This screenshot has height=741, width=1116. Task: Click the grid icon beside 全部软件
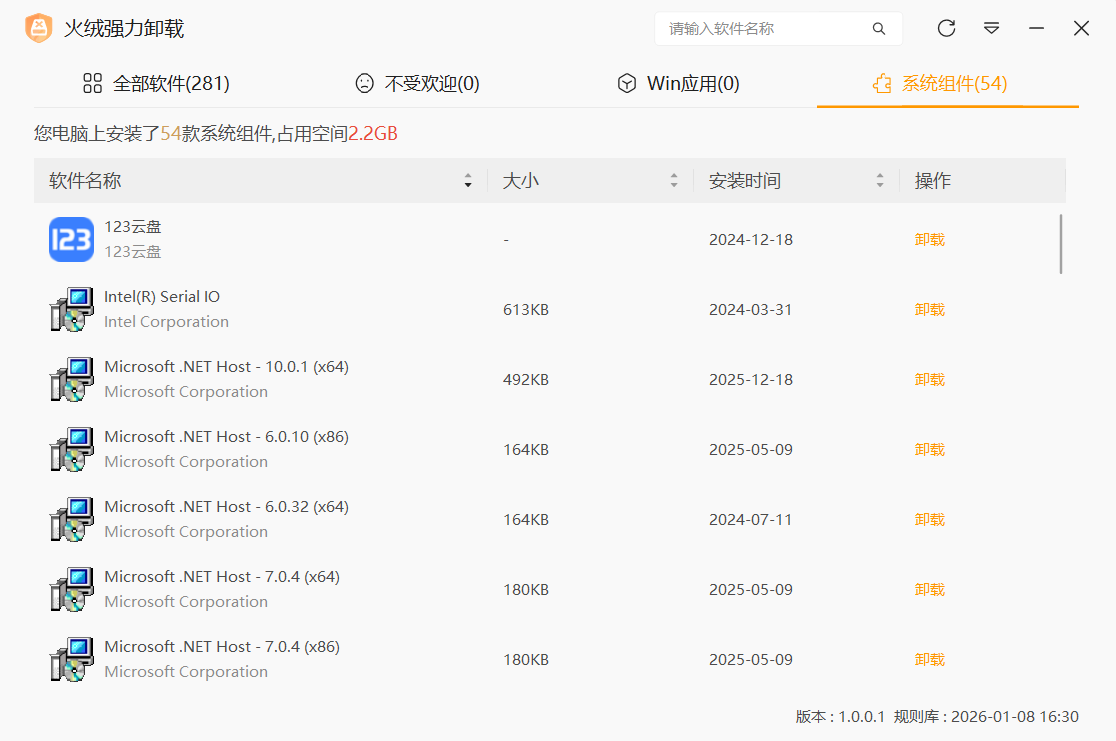pyautogui.click(x=93, y=84)
